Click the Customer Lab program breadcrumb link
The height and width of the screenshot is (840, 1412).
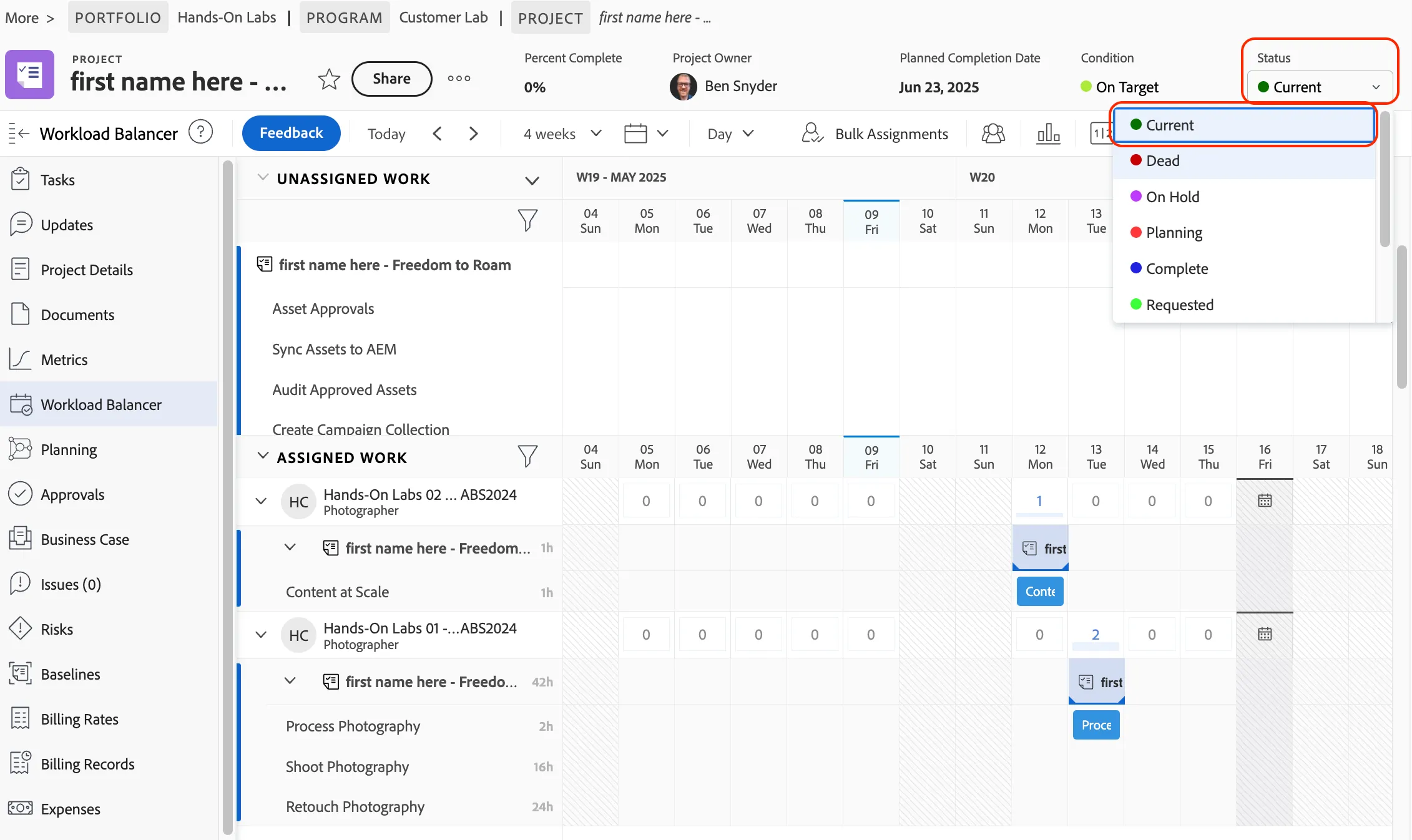443,17
